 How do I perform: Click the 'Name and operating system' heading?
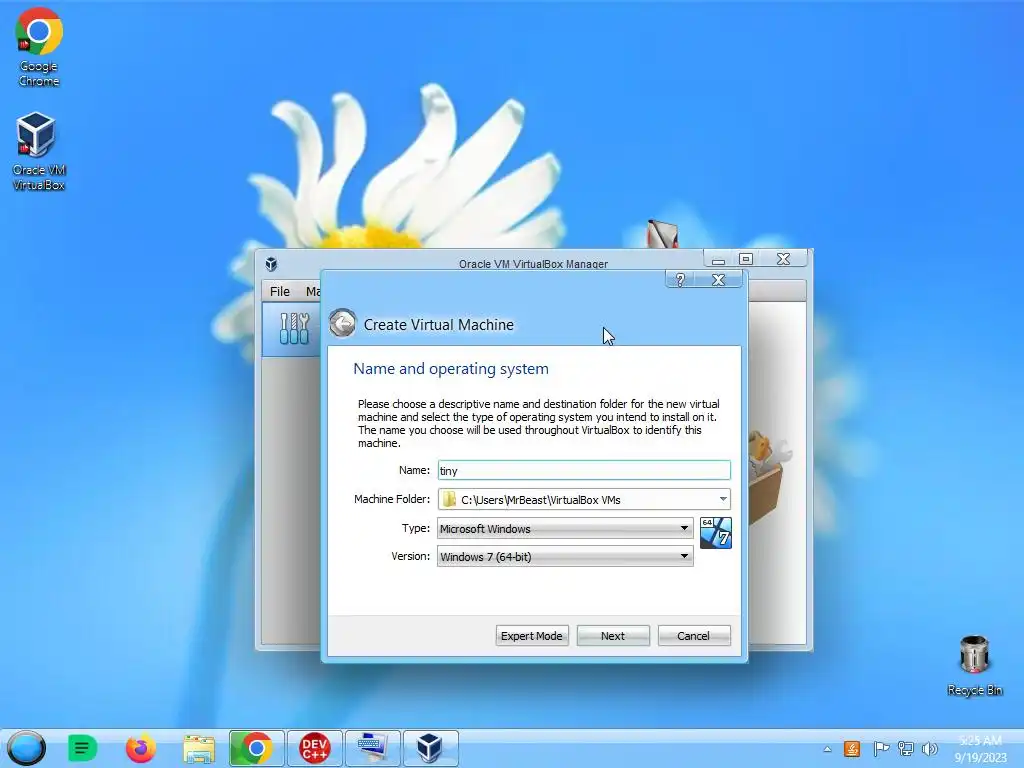click(451, 369)
